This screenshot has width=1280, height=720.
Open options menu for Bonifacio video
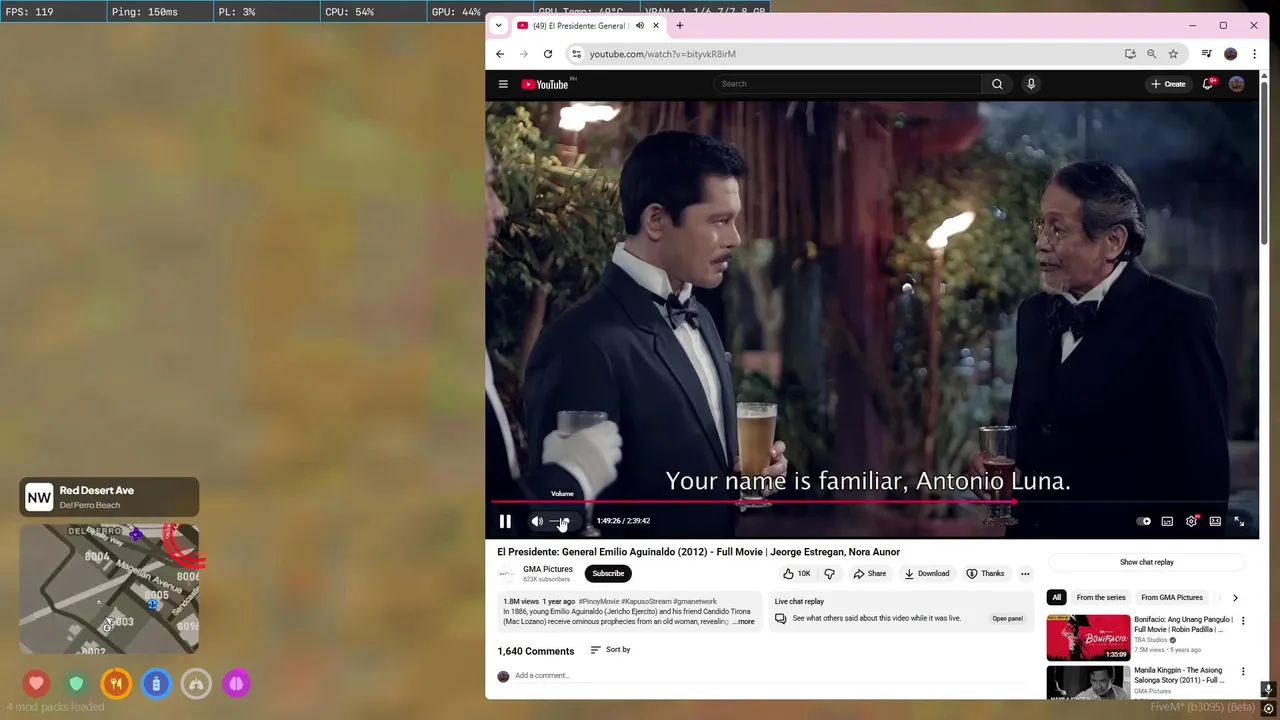(x=1243, y=621)
